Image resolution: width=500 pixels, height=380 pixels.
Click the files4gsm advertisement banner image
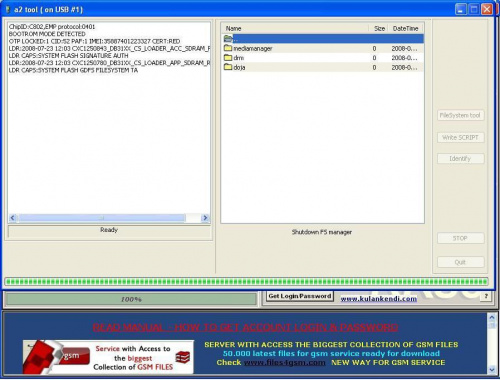(108, 357)
